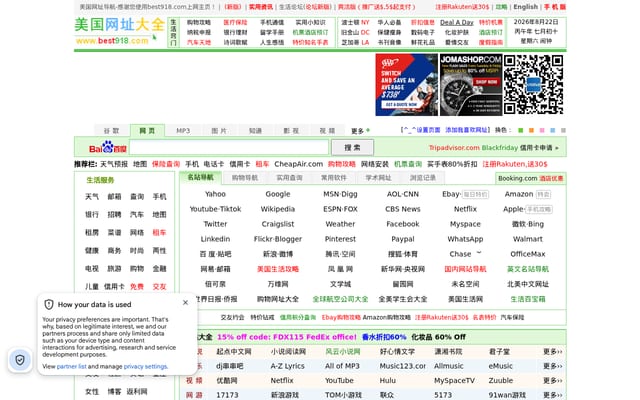Image resolution: width=640 pixels, height=400 pixels.
Task: Click the best918.com site logo
Action: point(119,31)
